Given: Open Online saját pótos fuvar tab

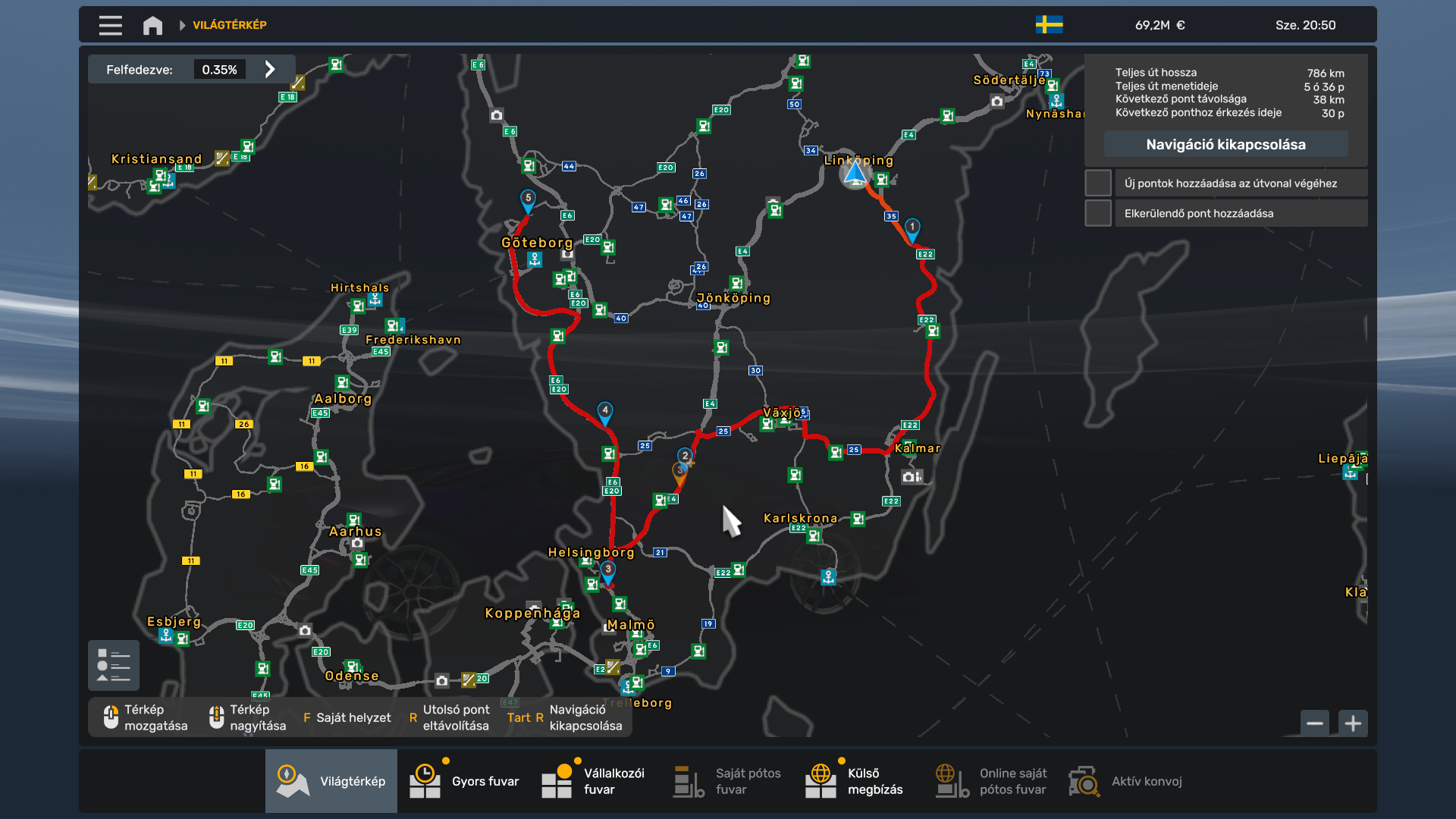Looking at the screenshot, I should pyautogui.click(x=991, y=781).
